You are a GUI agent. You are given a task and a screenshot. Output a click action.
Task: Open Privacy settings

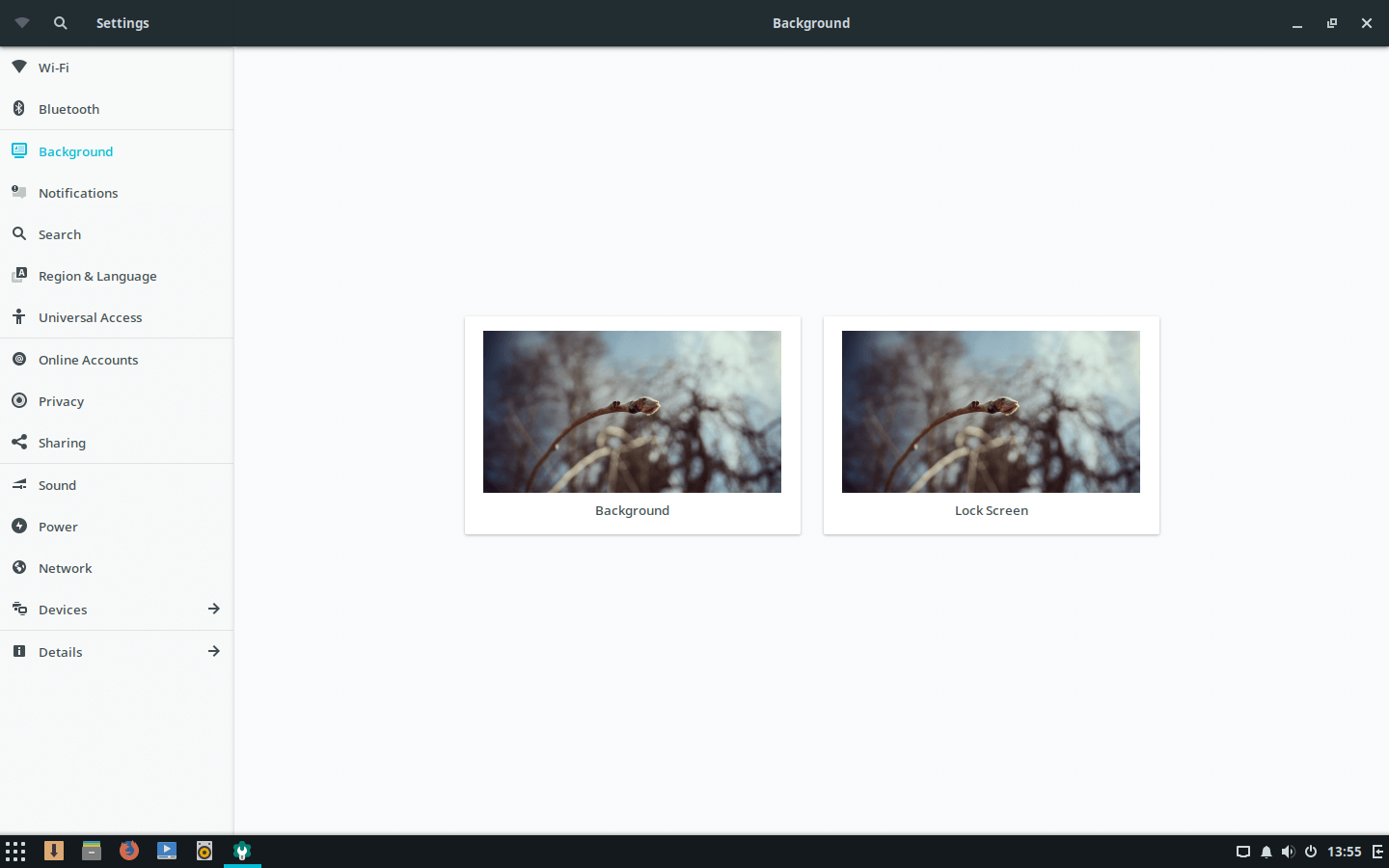[x=117, y=401]
